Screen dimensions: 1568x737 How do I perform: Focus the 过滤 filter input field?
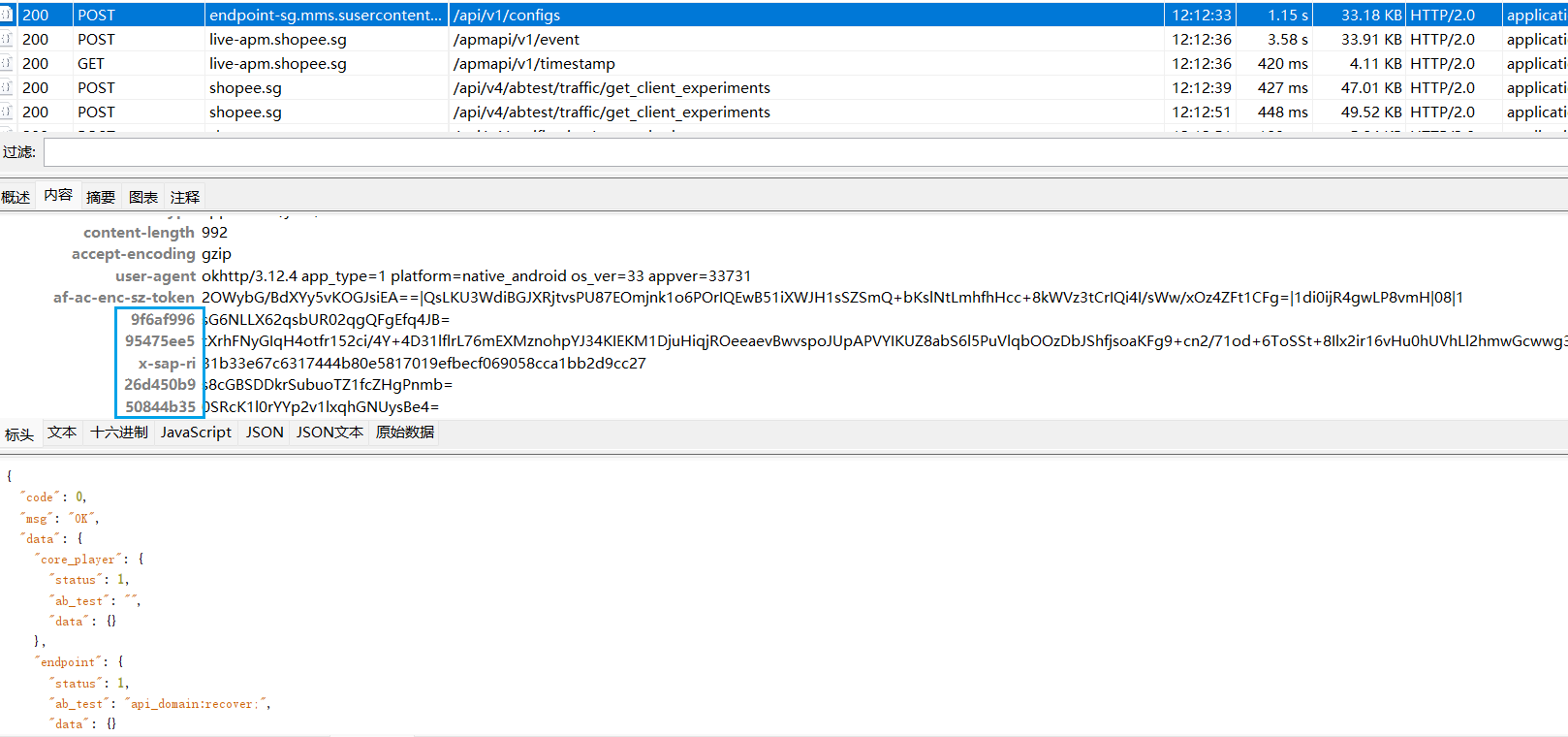pyautogui.click(x=805, y=152)
